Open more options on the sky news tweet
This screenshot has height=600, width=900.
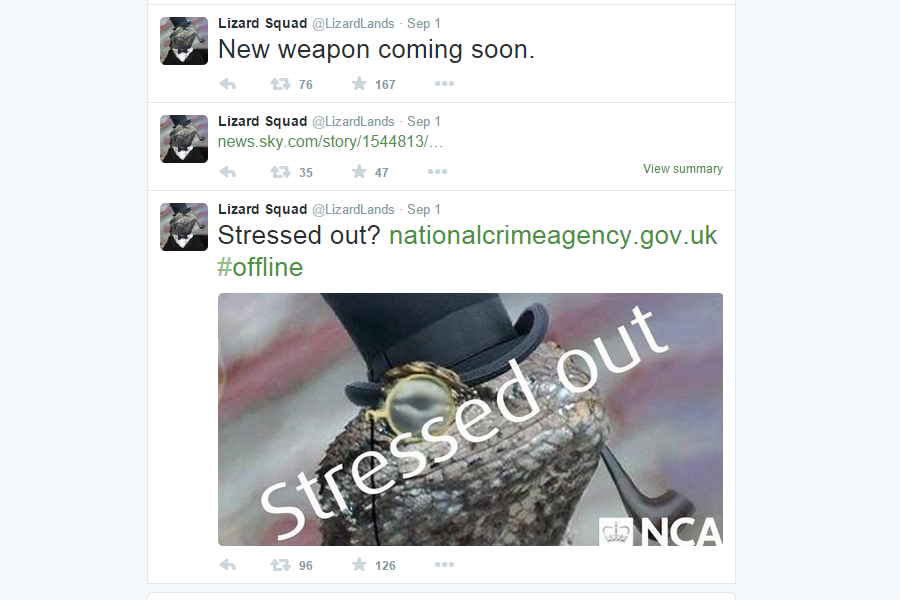pyautogui.click(x=437, y=172)
